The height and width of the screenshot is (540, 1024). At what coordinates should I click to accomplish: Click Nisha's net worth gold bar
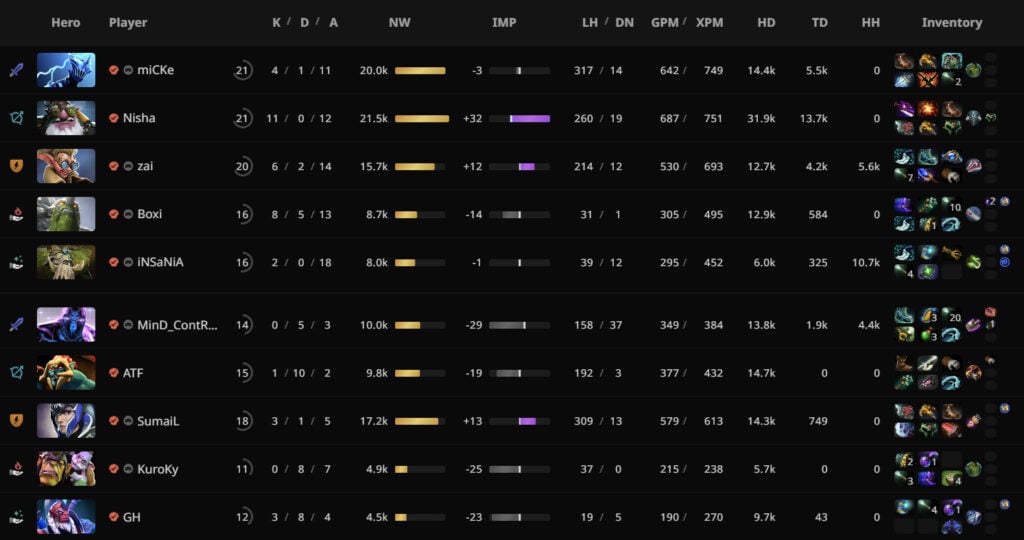tap(422, 118)
